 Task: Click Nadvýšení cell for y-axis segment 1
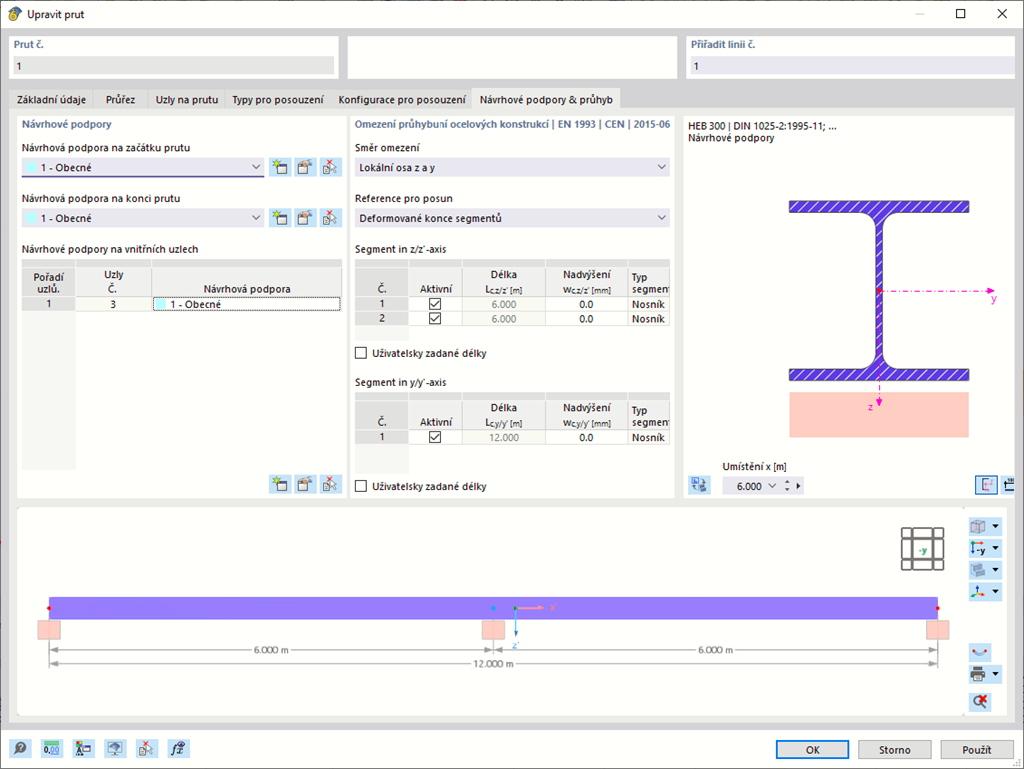coord(586,437)
